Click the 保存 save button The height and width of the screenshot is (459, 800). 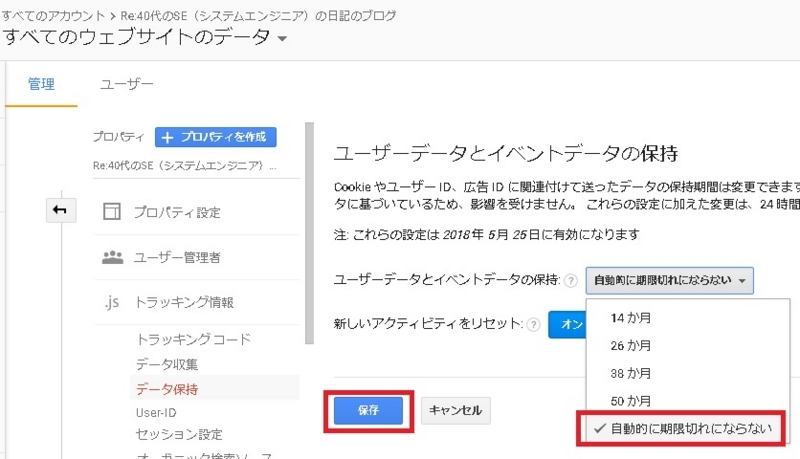[368, 411]
